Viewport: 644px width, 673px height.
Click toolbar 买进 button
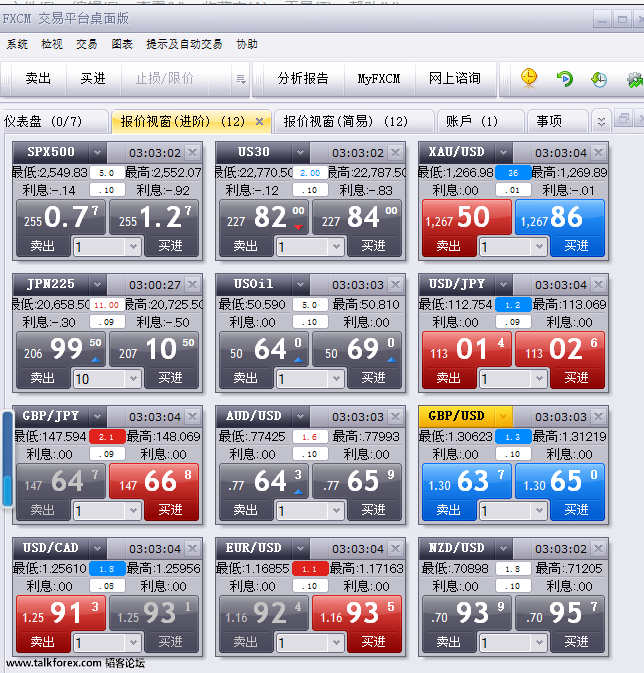93,79
